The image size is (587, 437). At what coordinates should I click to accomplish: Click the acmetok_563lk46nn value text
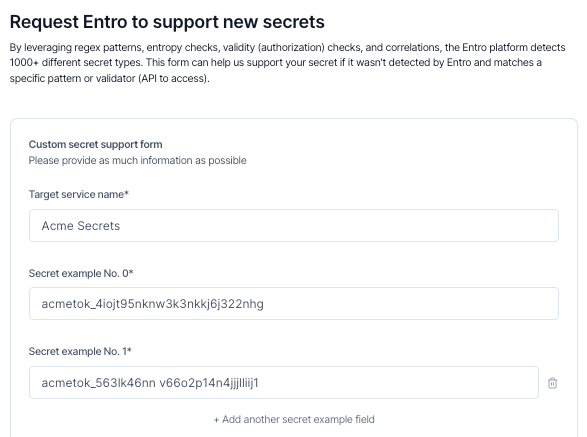(150, 383)
